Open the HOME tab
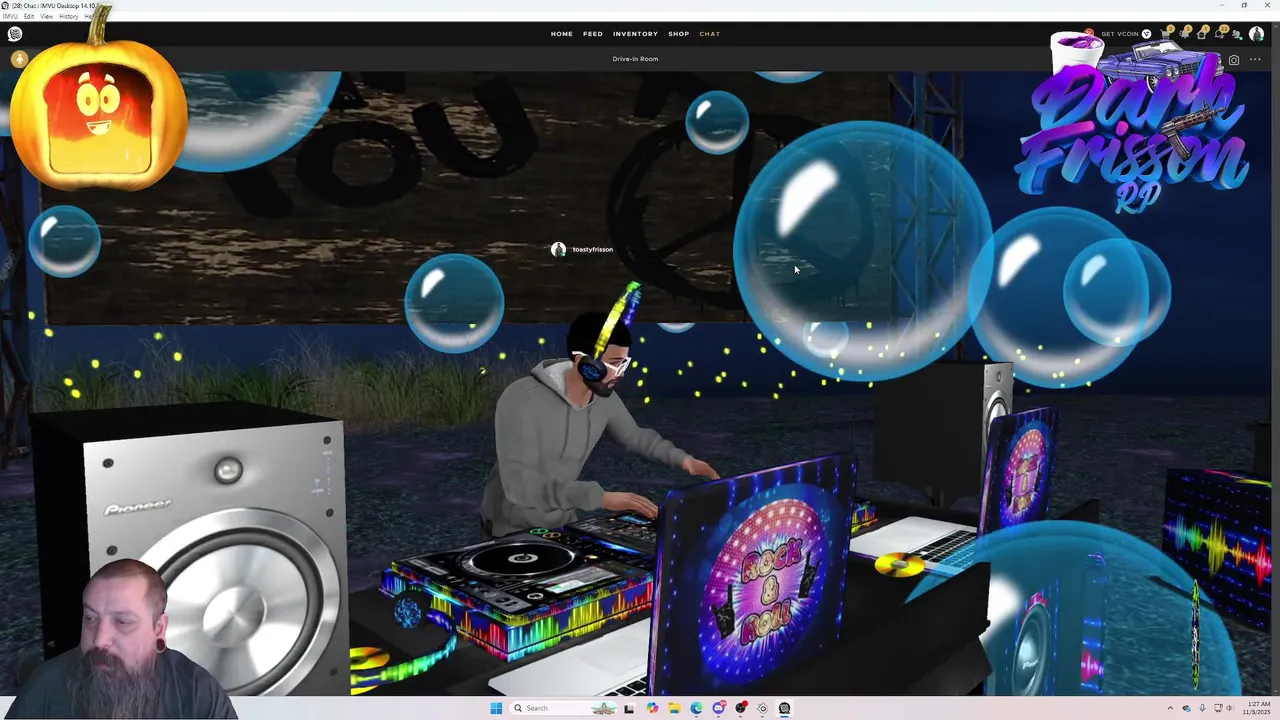 (561, 34)
